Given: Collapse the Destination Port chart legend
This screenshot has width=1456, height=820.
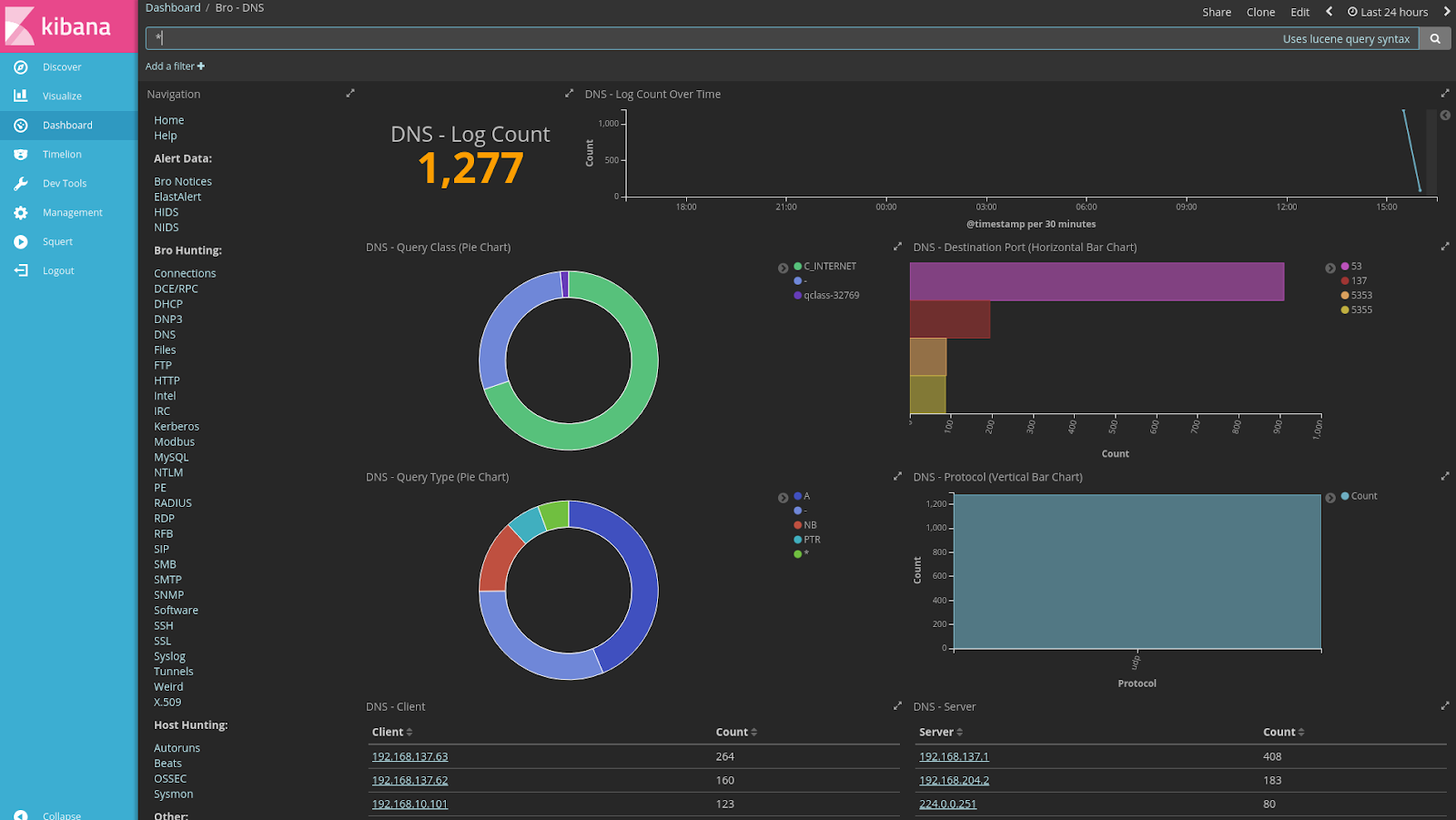Looking at the screenshot, I should pos(1330,268).
